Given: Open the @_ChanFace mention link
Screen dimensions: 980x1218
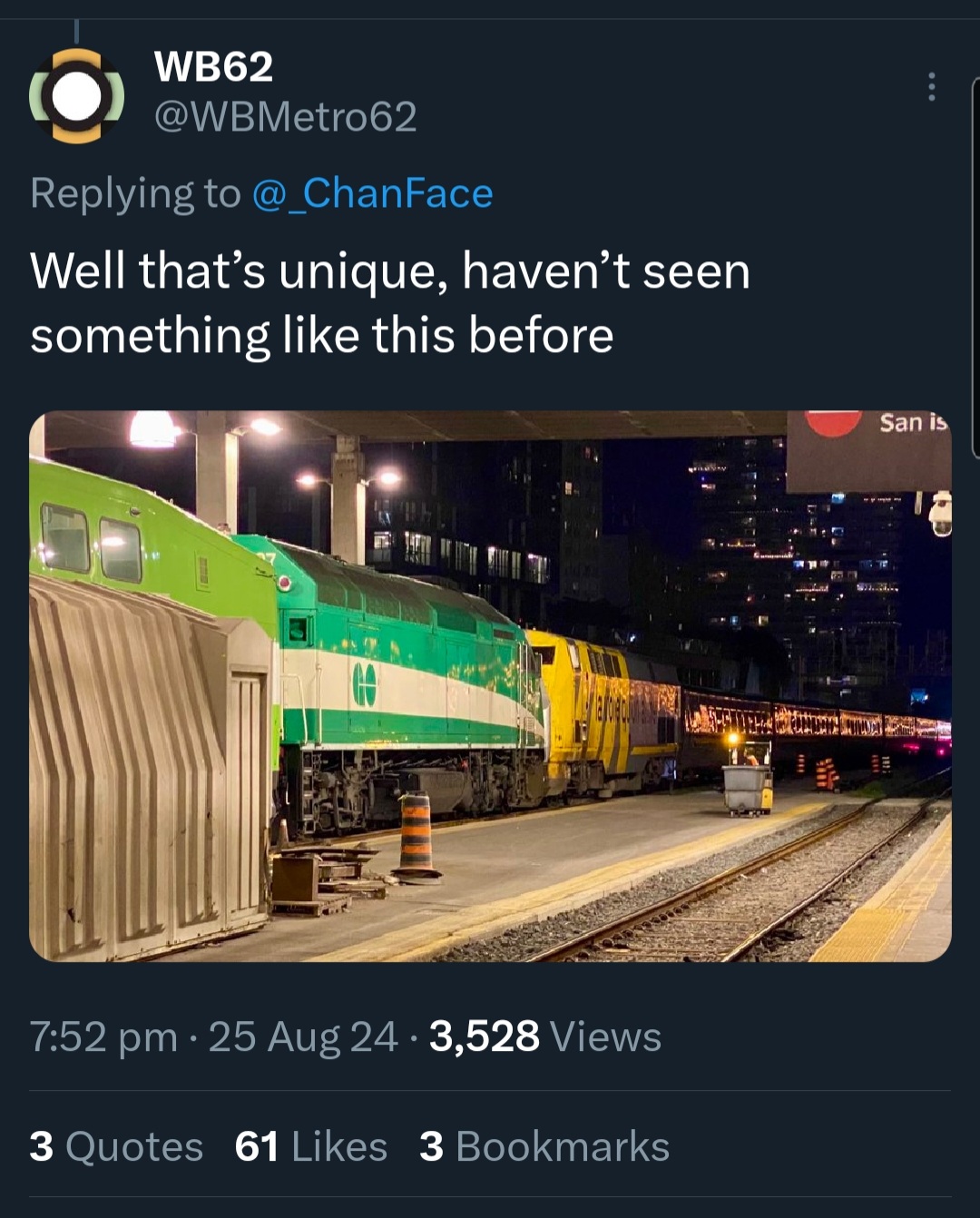Looking at the screenshot, I should click(372, 193).
